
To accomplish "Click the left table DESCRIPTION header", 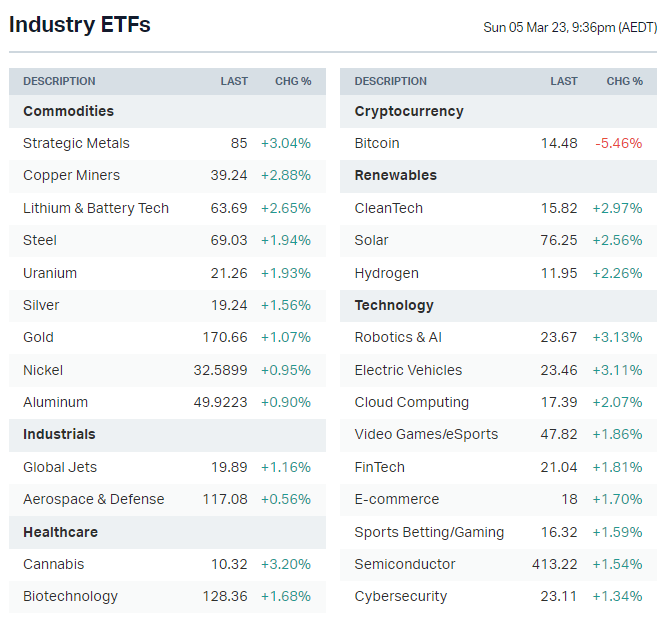I will pos(59,81).
